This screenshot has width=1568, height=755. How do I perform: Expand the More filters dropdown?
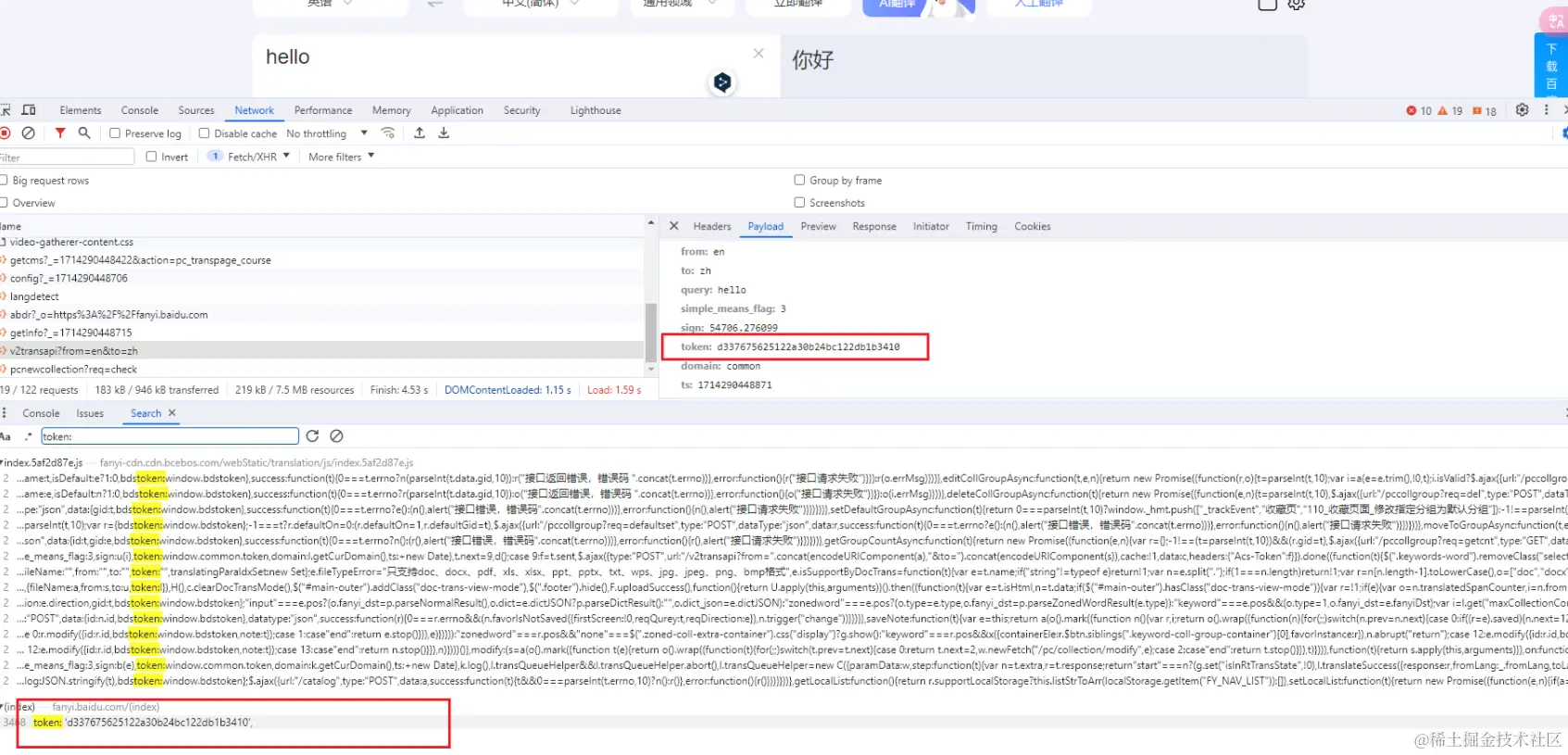point(341,157)
